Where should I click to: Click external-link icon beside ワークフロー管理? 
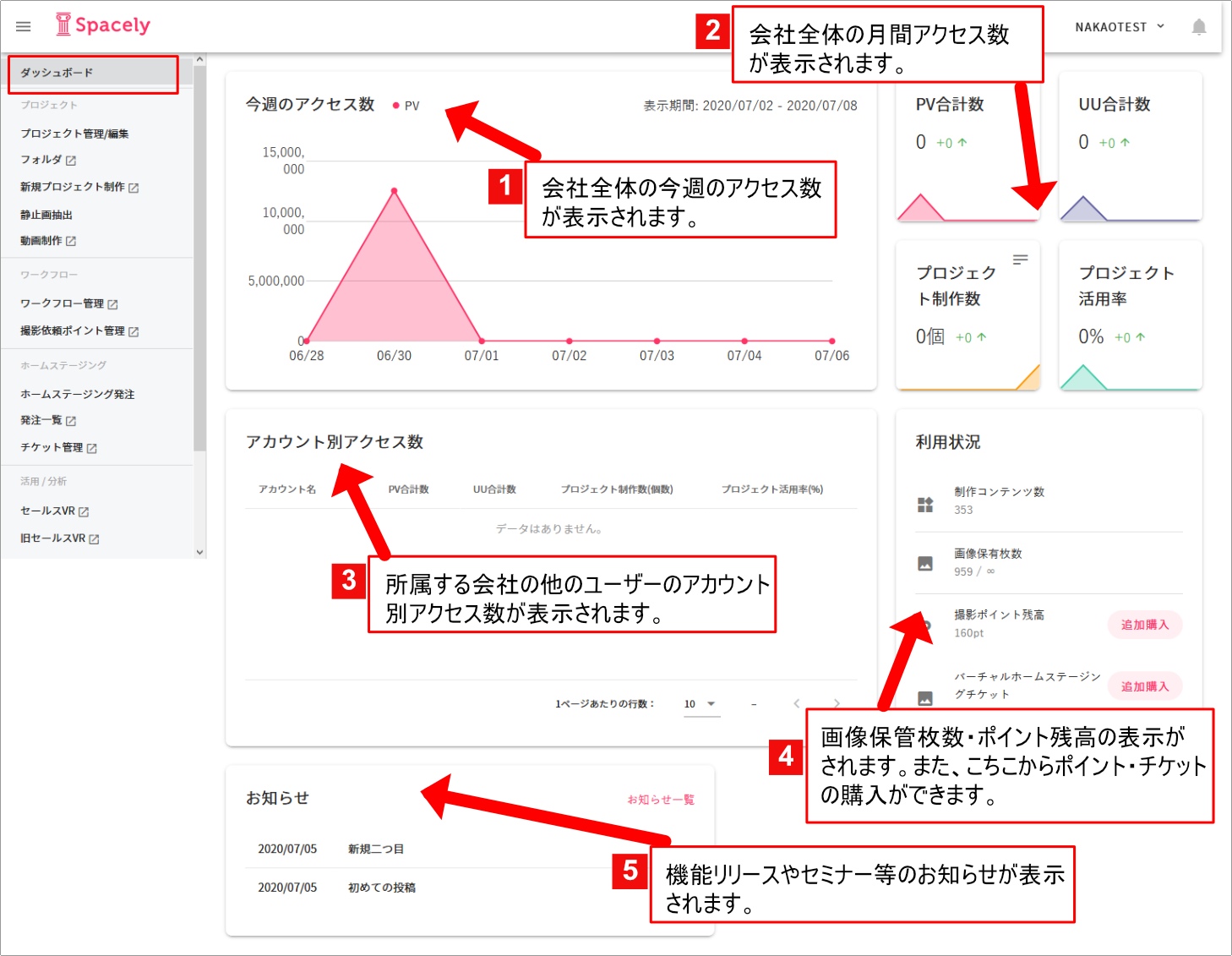(x=112, y=304)
